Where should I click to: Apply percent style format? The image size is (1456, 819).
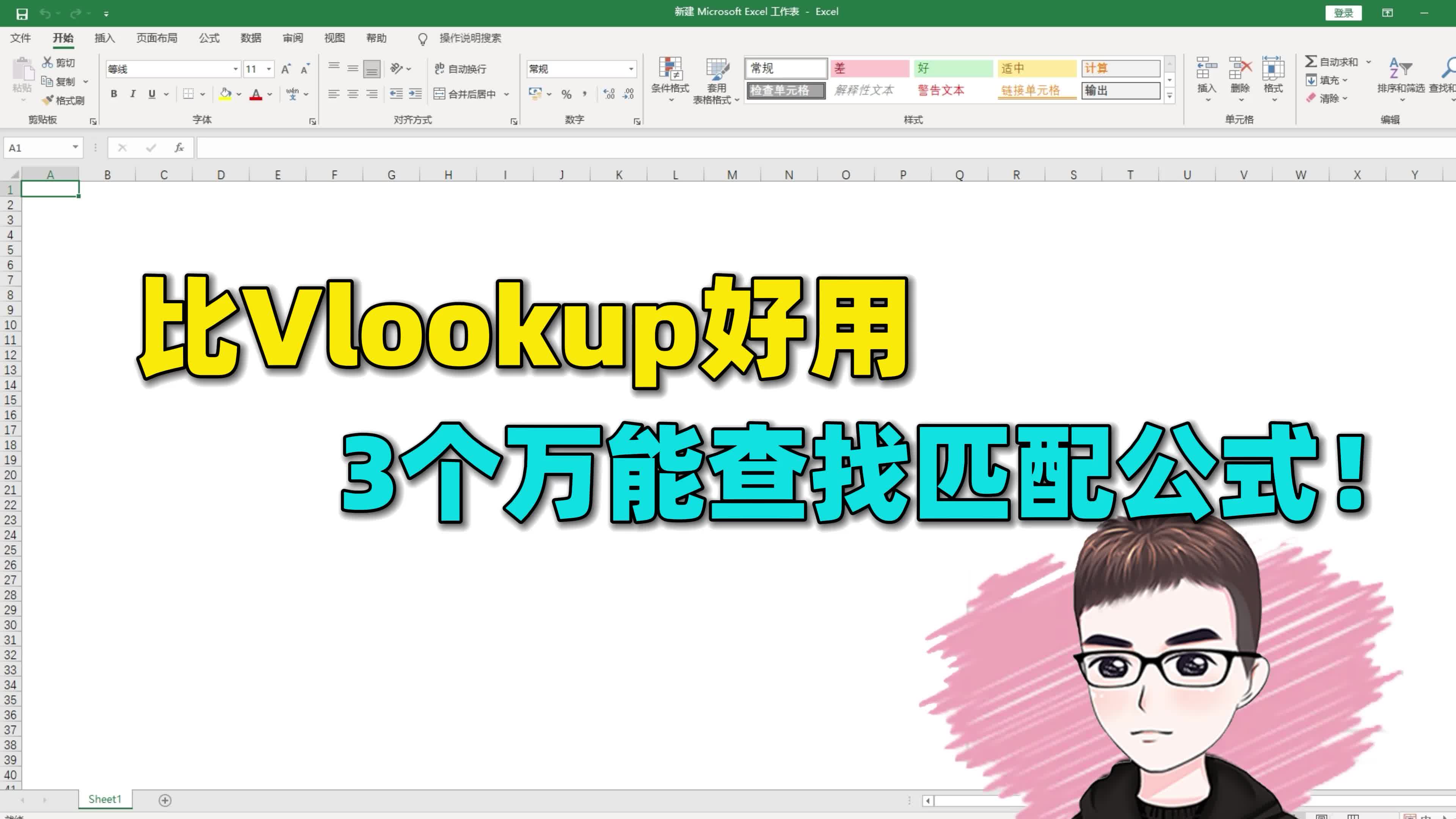click(x=566, y=94)
